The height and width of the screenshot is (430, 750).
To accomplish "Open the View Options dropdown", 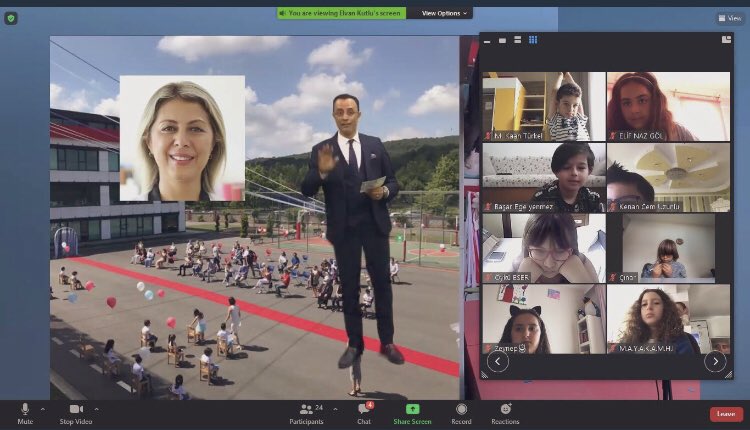I will point(443,13).
